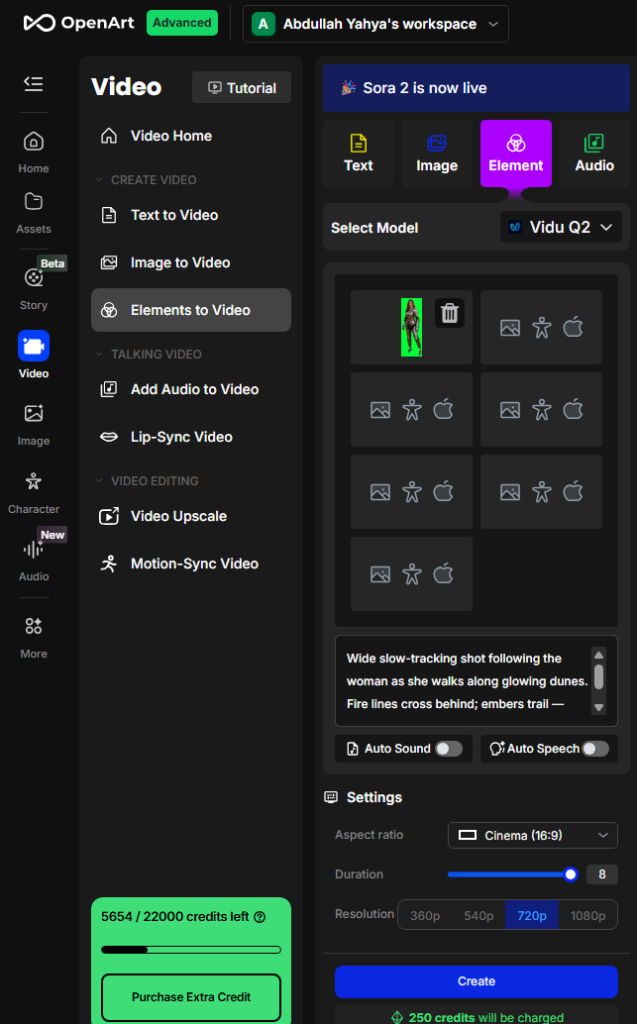This screenshot has width=637, height=1024.
Task: Switch to Text tab
Action: tap(359, 153)
